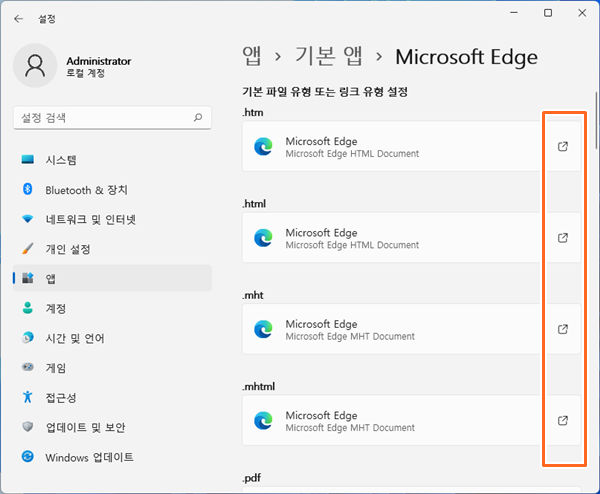Click Edge logo in .mhtml card
600x494 pixels.
(263, 421)
